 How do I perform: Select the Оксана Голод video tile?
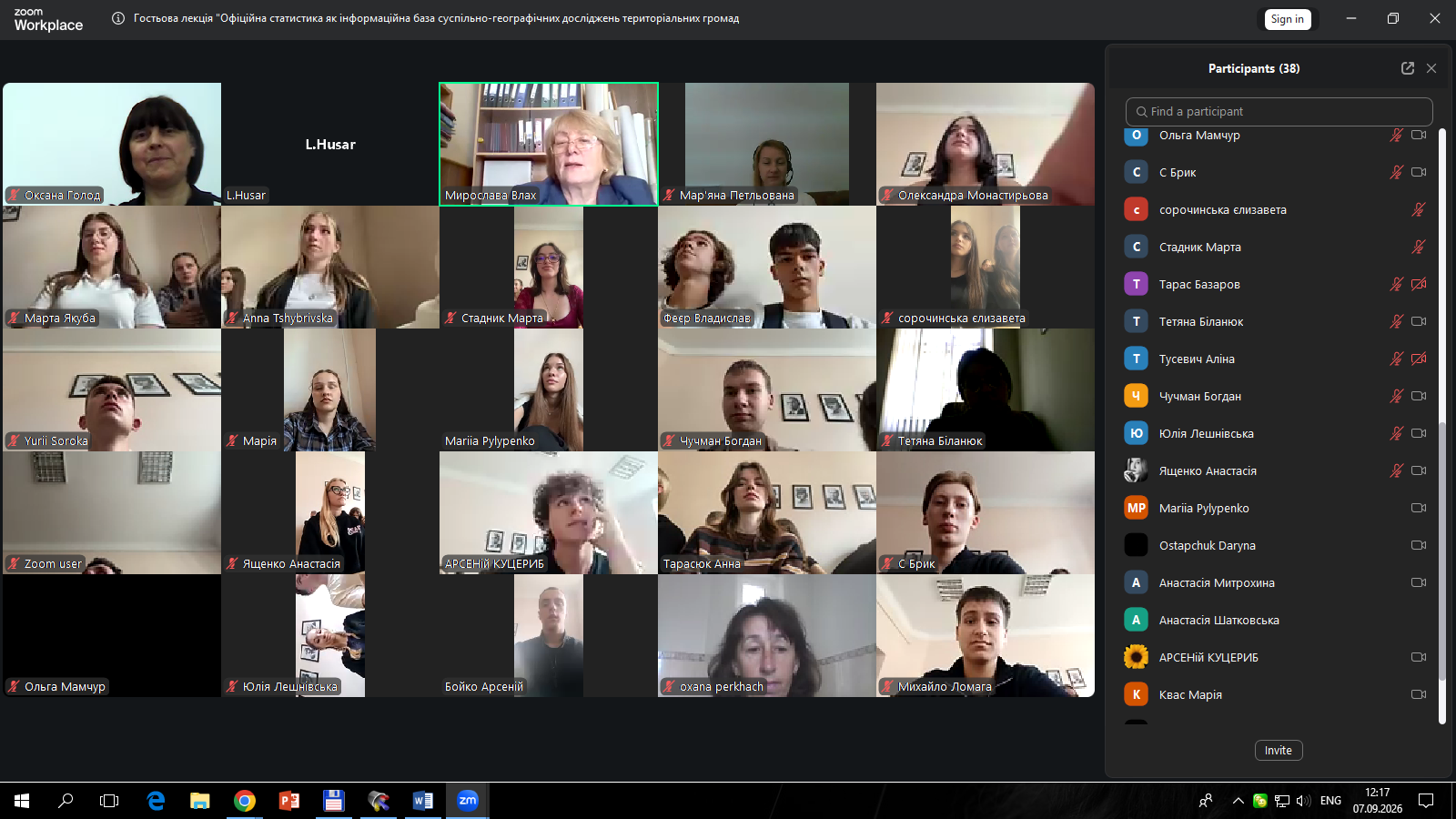point(112,144)
